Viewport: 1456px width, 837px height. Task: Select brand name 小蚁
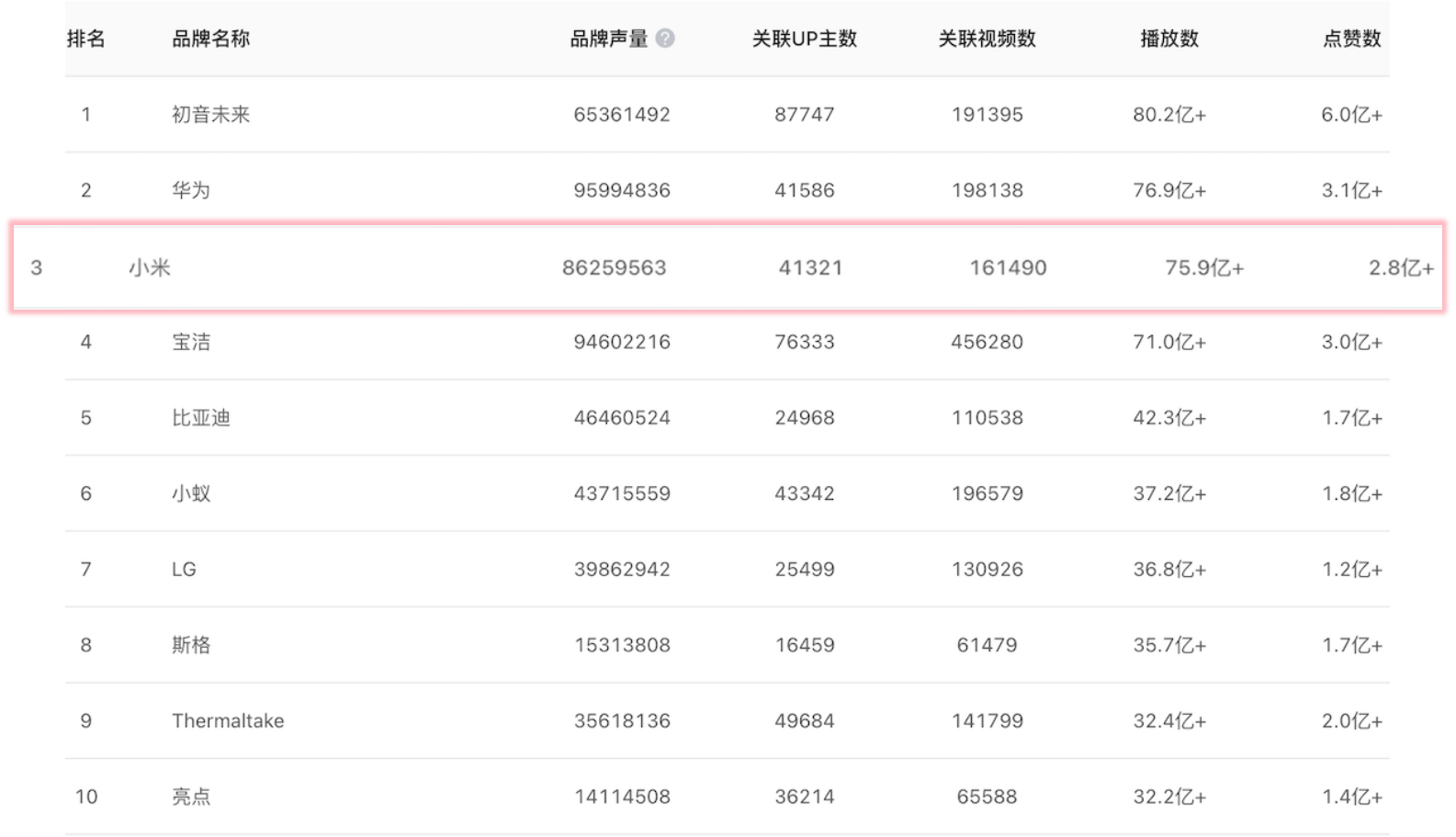(x=191, y=493)
